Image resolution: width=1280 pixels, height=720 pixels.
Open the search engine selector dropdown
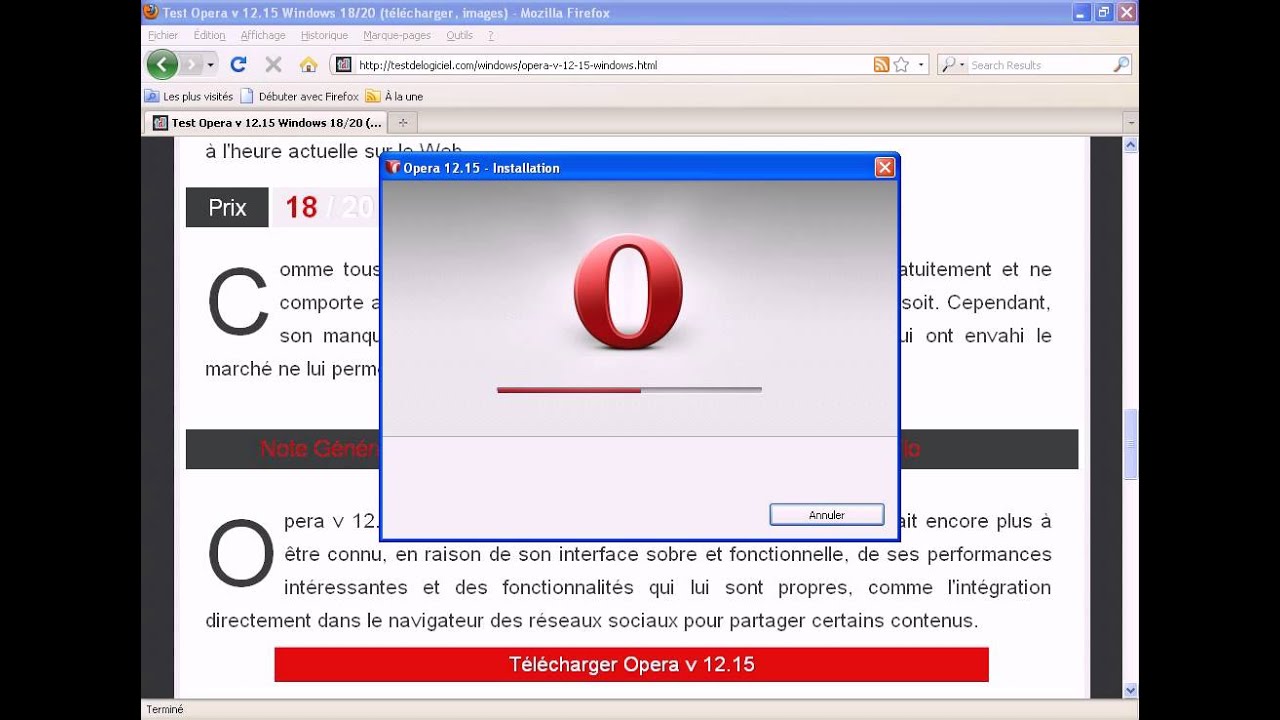point(953,65)
